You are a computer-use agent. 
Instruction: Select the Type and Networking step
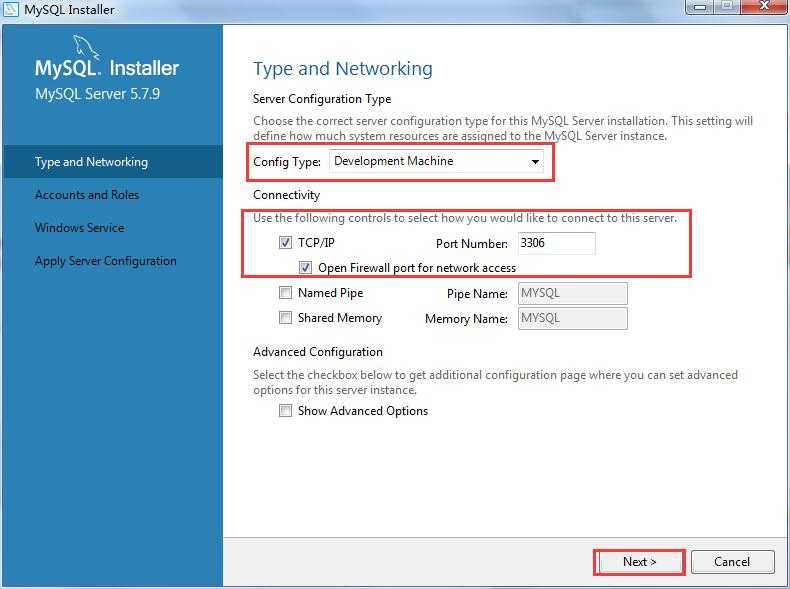click(113, 162)
